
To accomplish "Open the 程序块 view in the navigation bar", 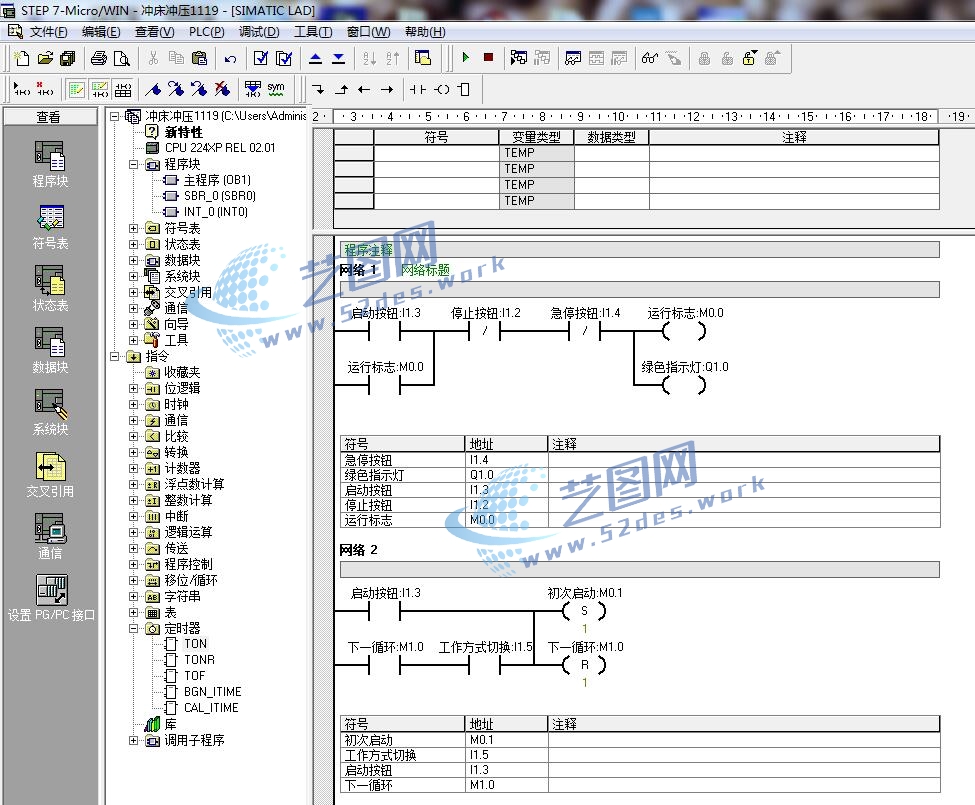I will tap(50, 164).
